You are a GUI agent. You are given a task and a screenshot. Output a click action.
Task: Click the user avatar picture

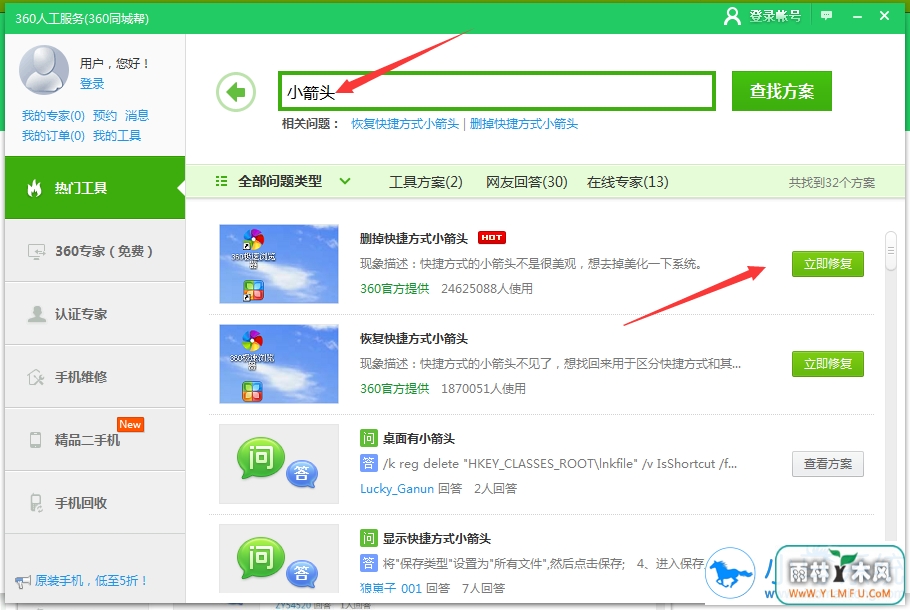click(44, 70)
